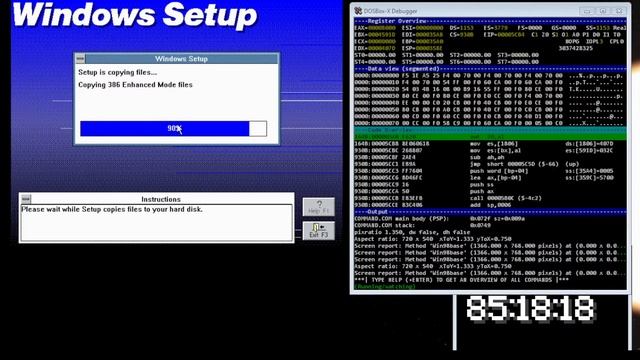Click the 'mov es,[1806]' code line

(490, 144)
